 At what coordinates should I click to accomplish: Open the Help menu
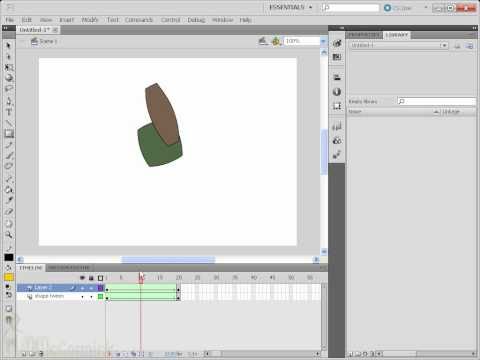pyautogui.click(x=246, y=20)
